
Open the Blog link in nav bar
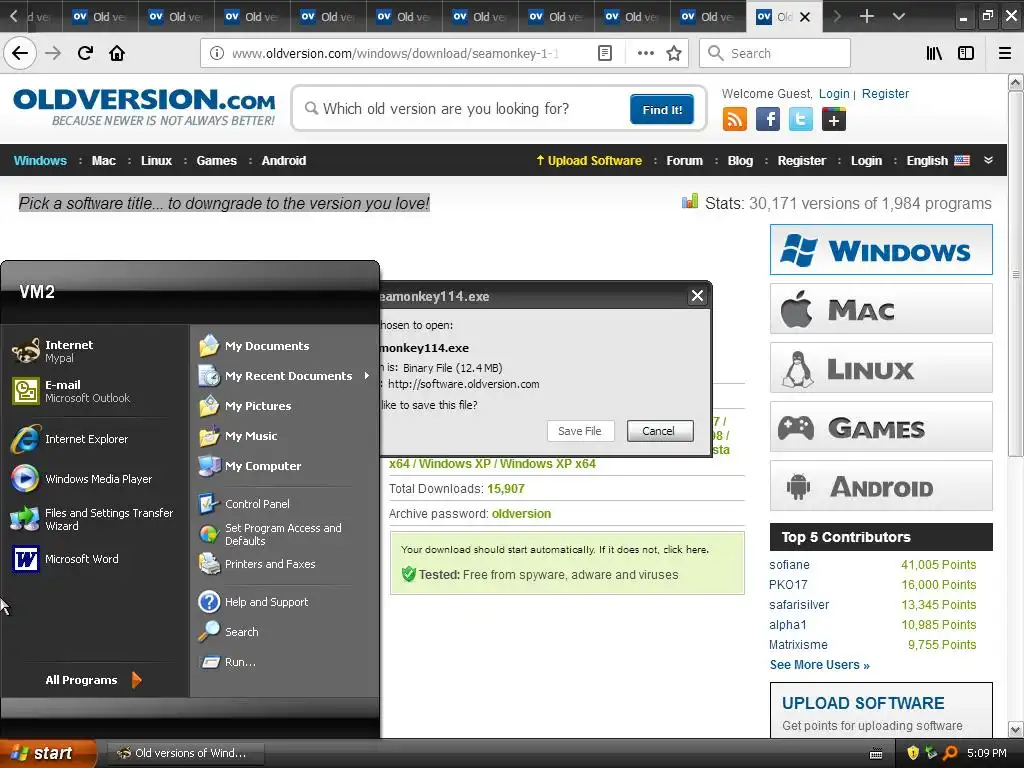coord(740,161)
